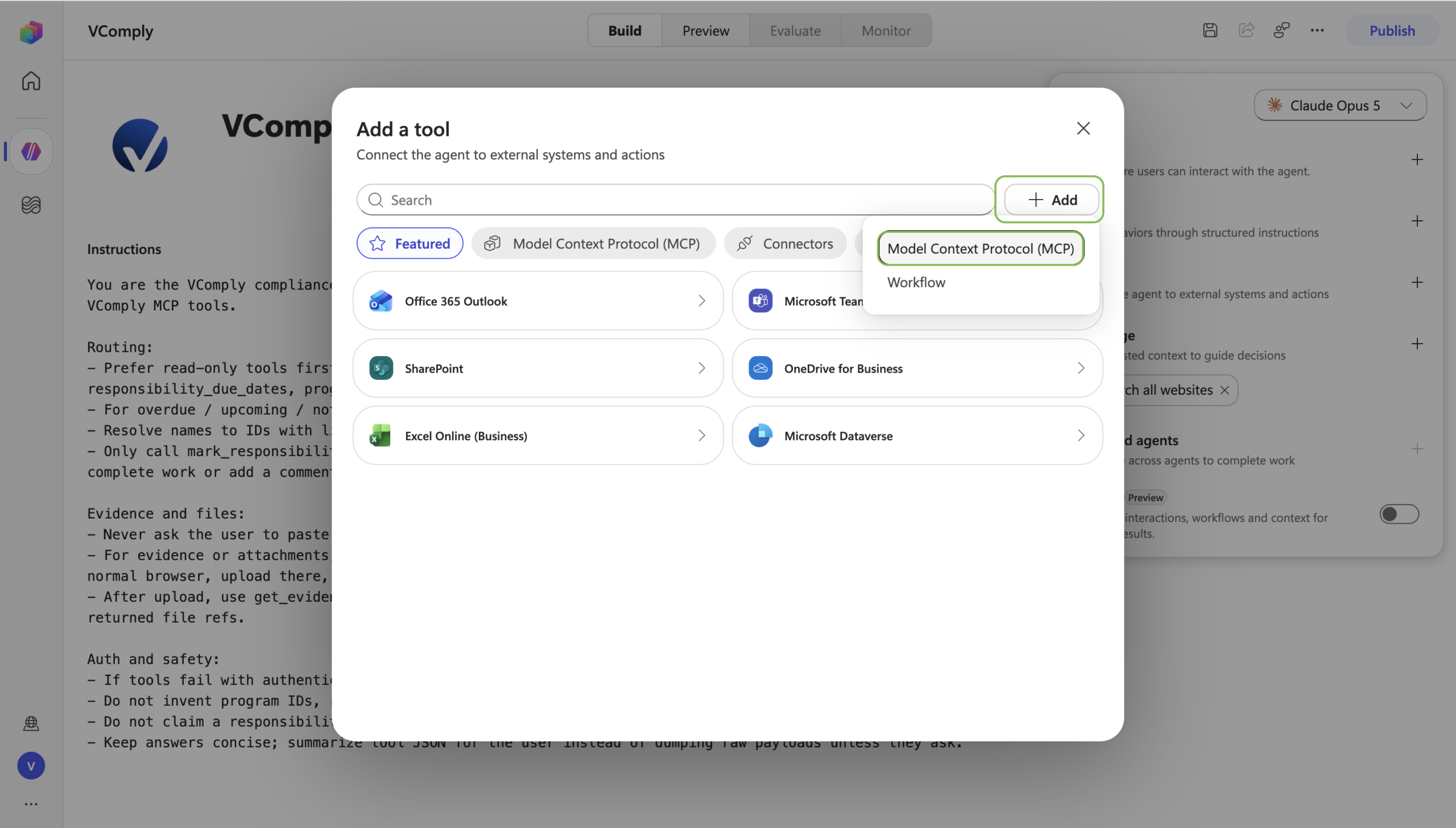Expand the Excel Online (Business) card
Screen dimensions: 1456x828
538,436
